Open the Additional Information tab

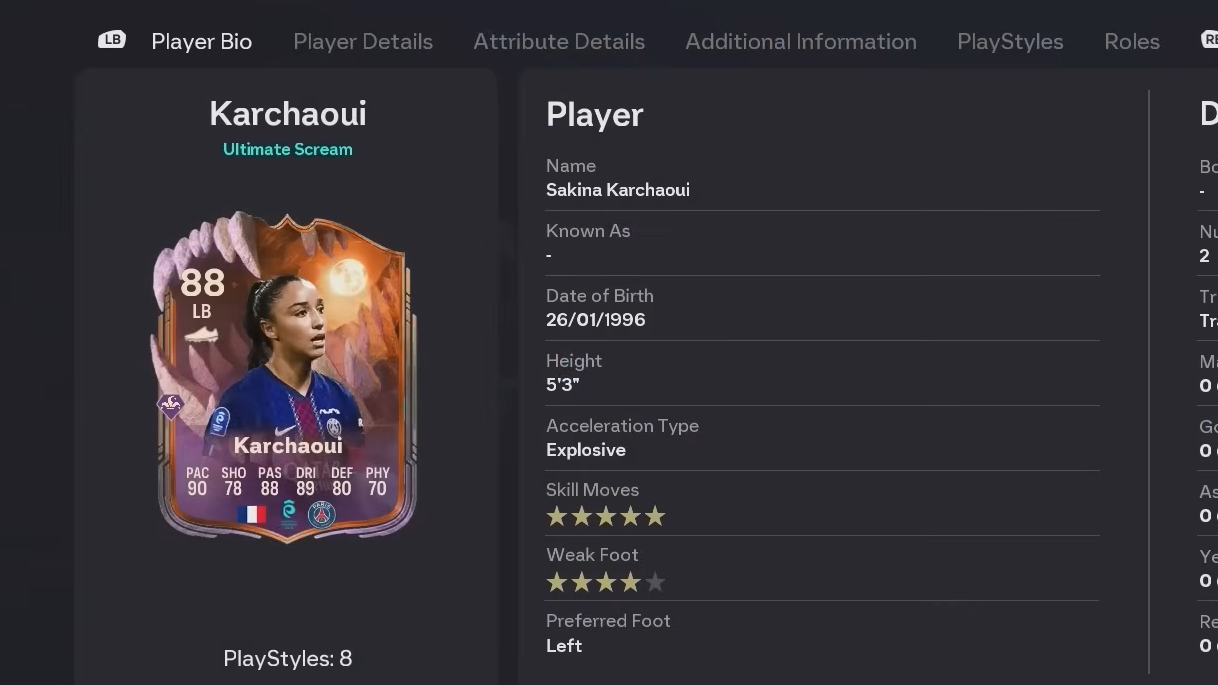(x=801, y=41)
